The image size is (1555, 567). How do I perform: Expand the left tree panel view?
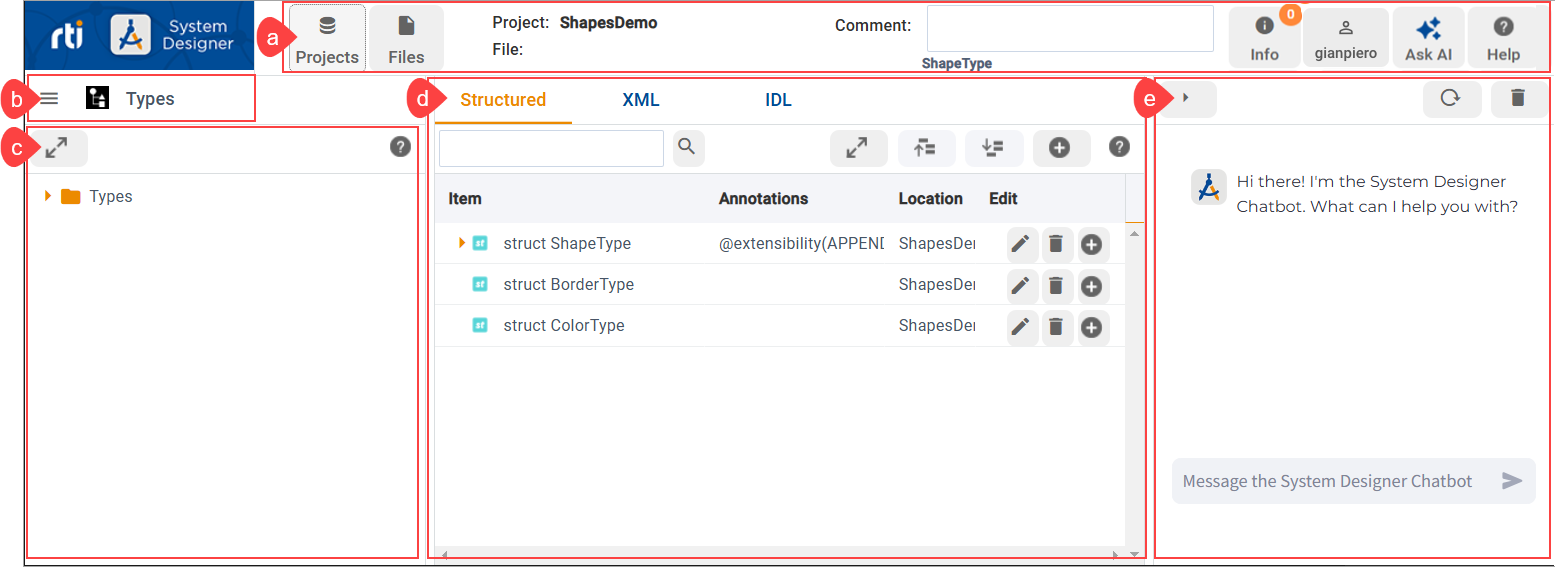57,148
